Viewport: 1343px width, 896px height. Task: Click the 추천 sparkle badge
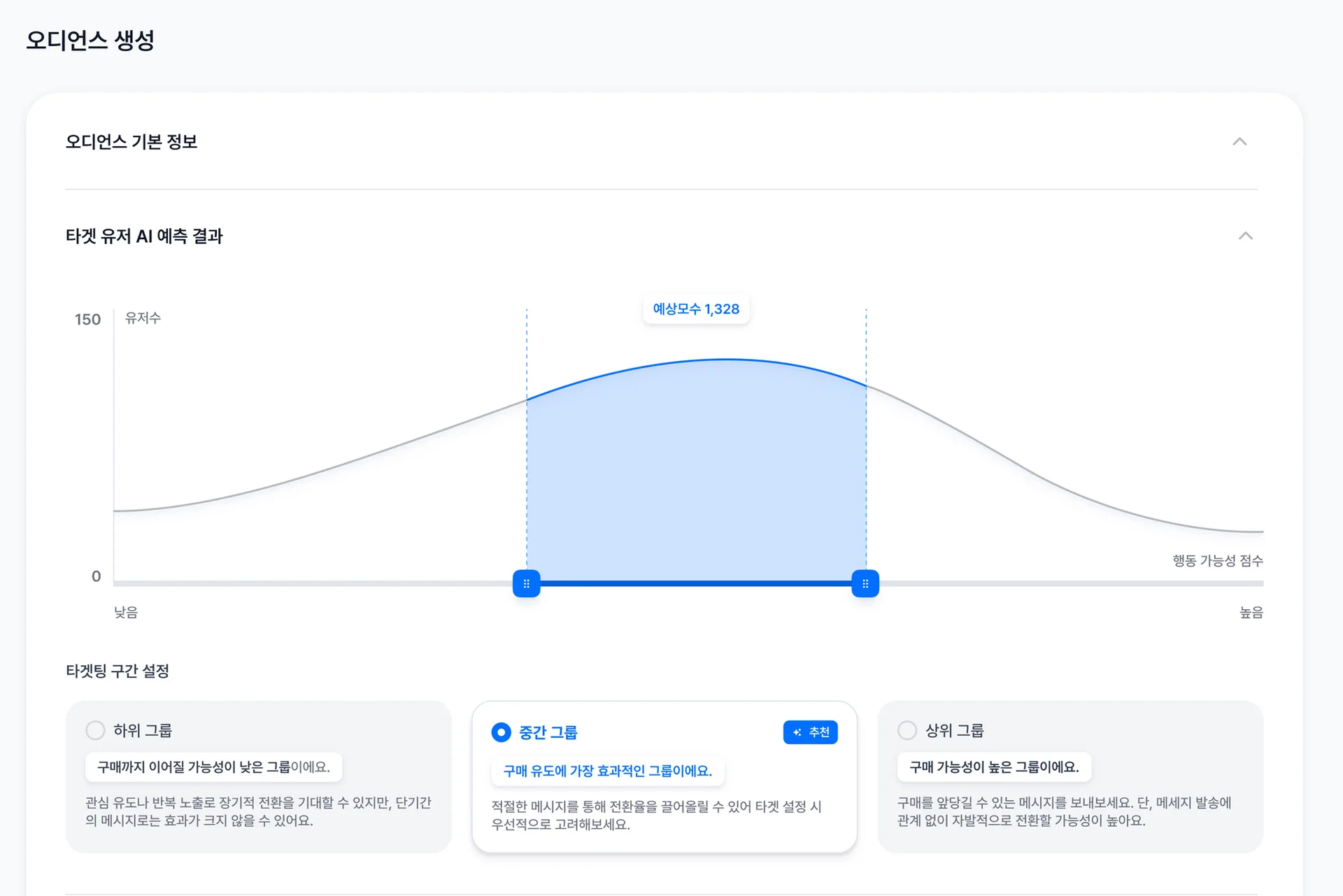[810, 732]
